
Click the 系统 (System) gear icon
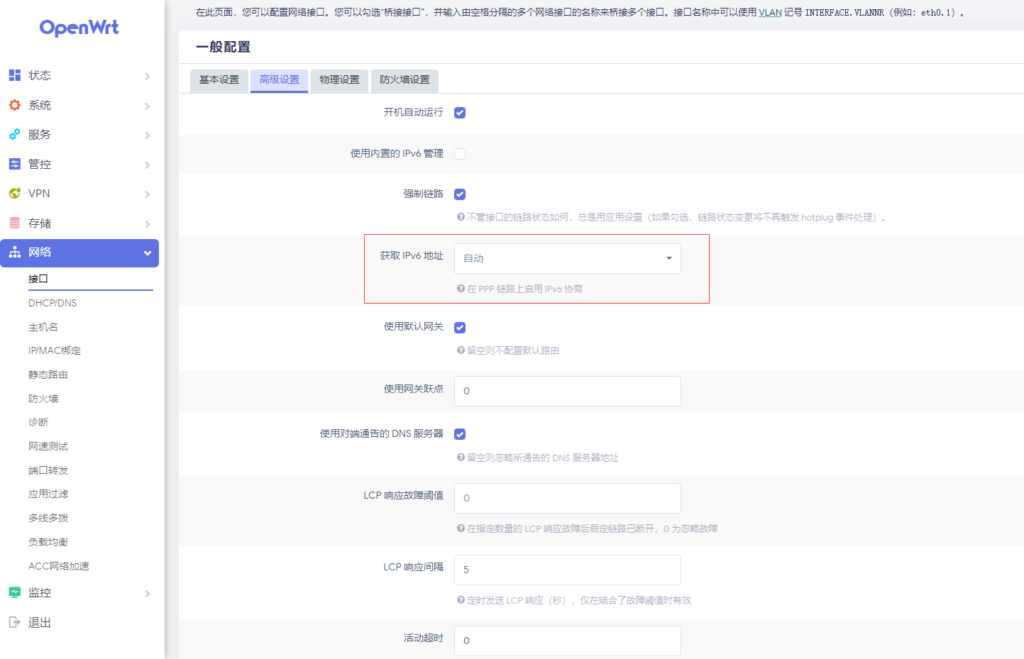click(x=14, y=105)
